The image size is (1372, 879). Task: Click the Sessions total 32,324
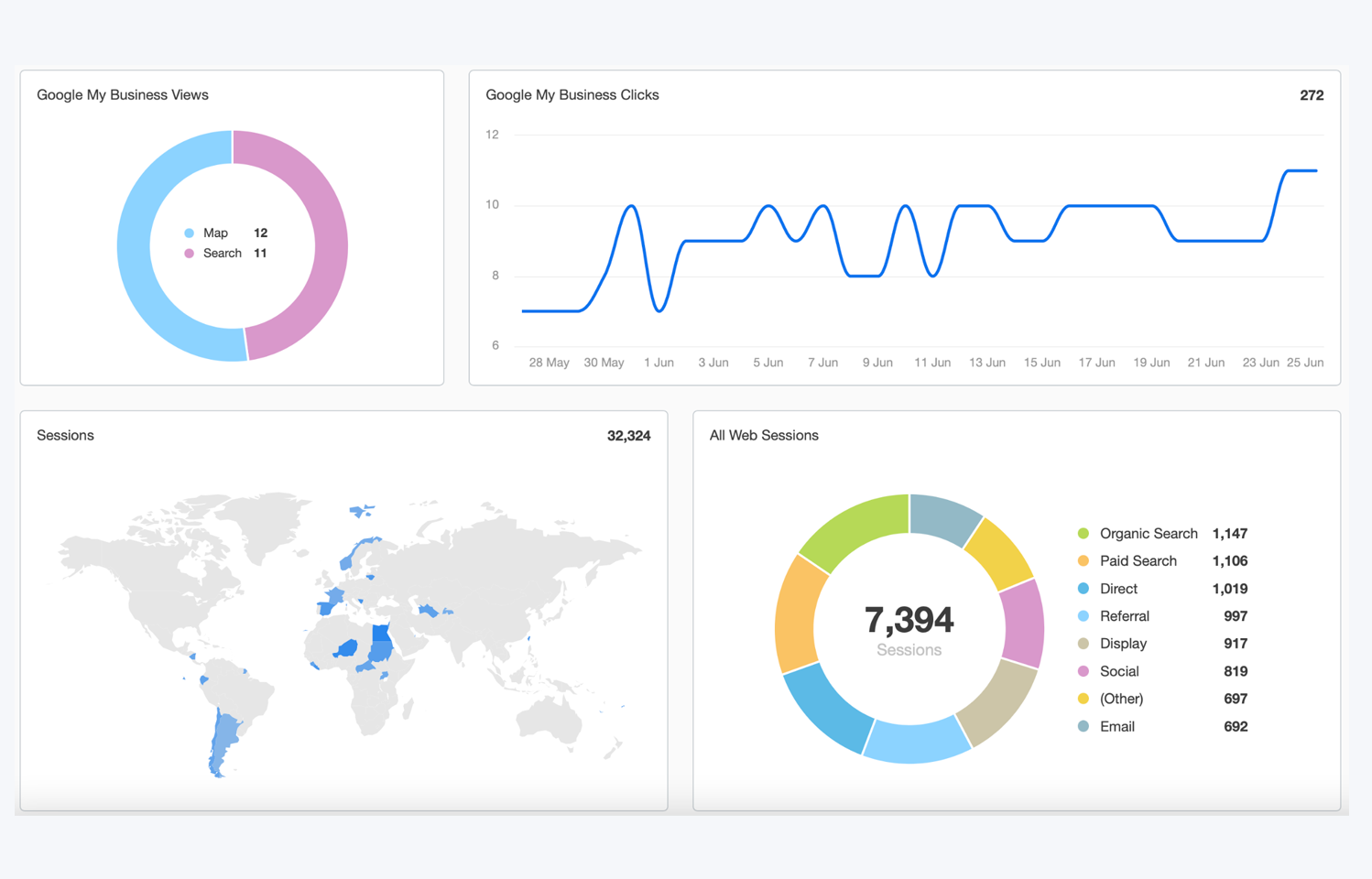(x=628, y=436)
